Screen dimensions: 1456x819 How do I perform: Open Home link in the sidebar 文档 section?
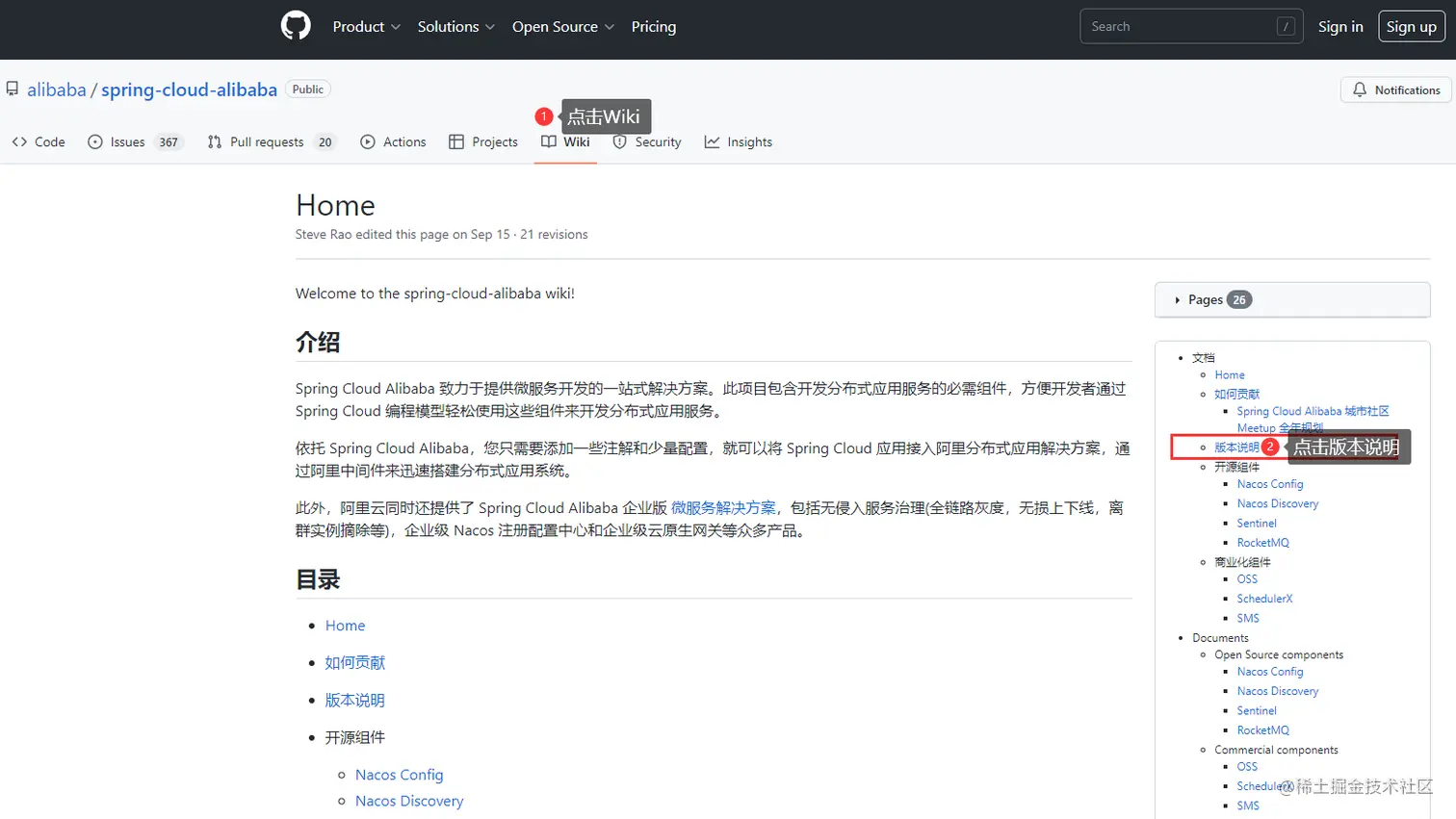[1230, 375]
